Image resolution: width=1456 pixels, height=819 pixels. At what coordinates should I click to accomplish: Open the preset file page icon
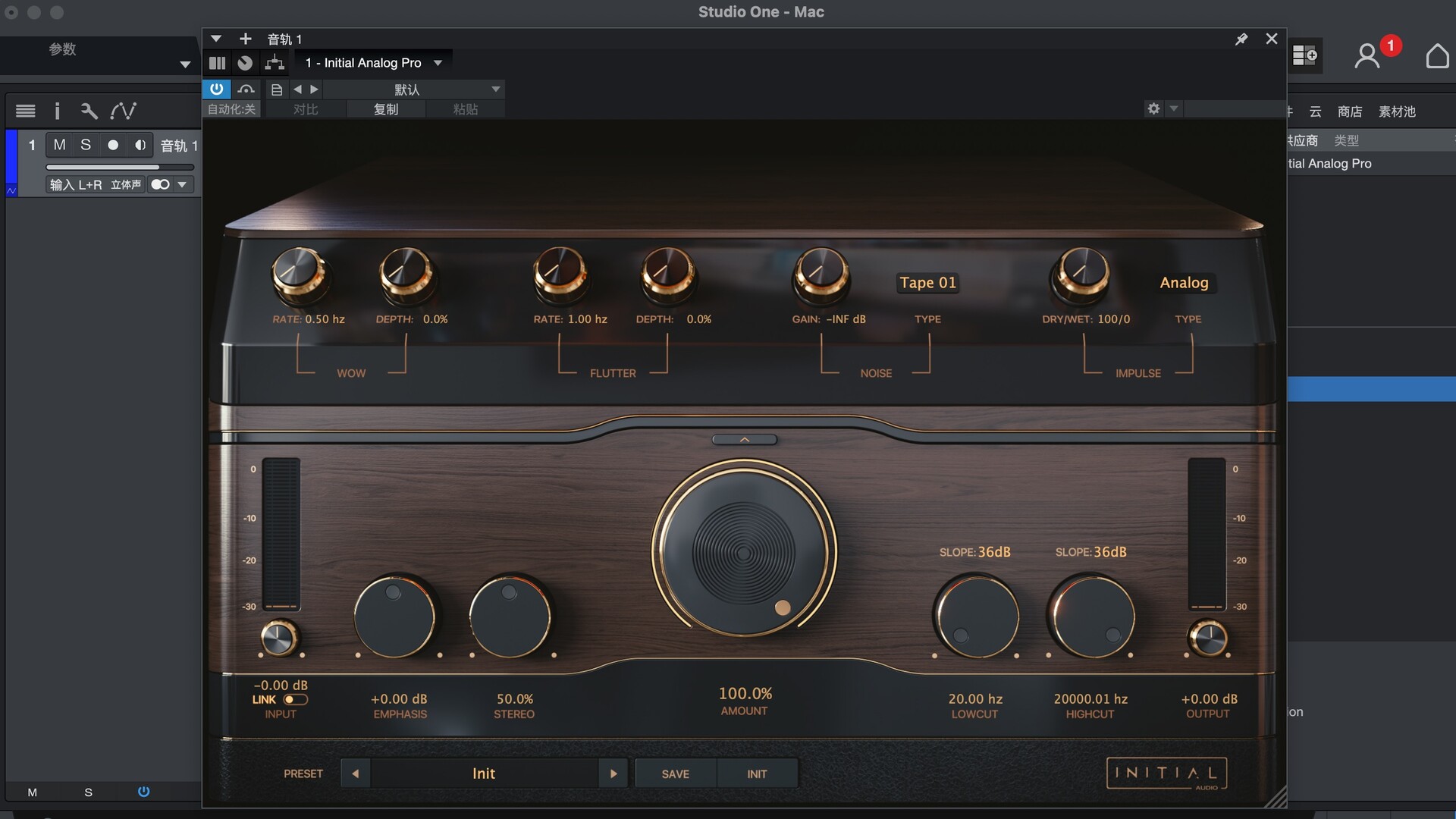pyautogui.click(x=277, y=89)
